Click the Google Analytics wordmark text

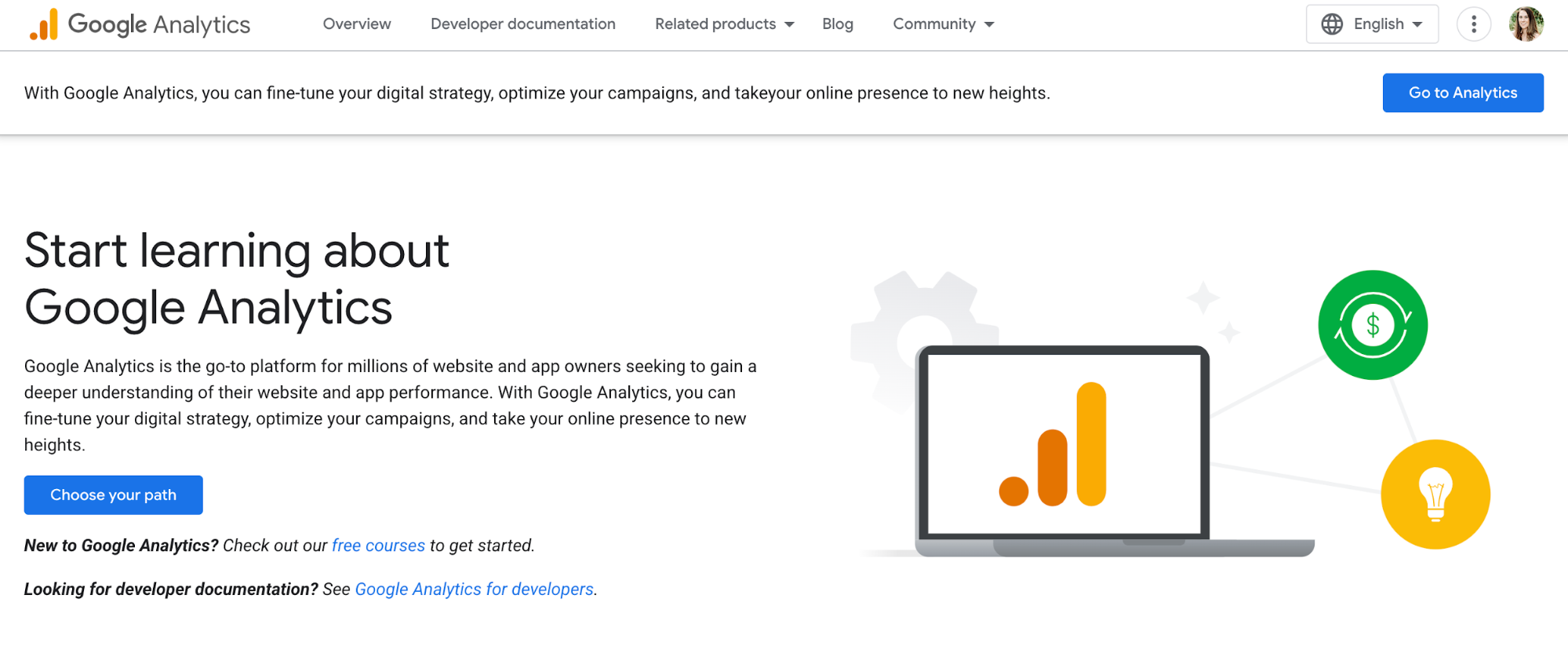159,25
